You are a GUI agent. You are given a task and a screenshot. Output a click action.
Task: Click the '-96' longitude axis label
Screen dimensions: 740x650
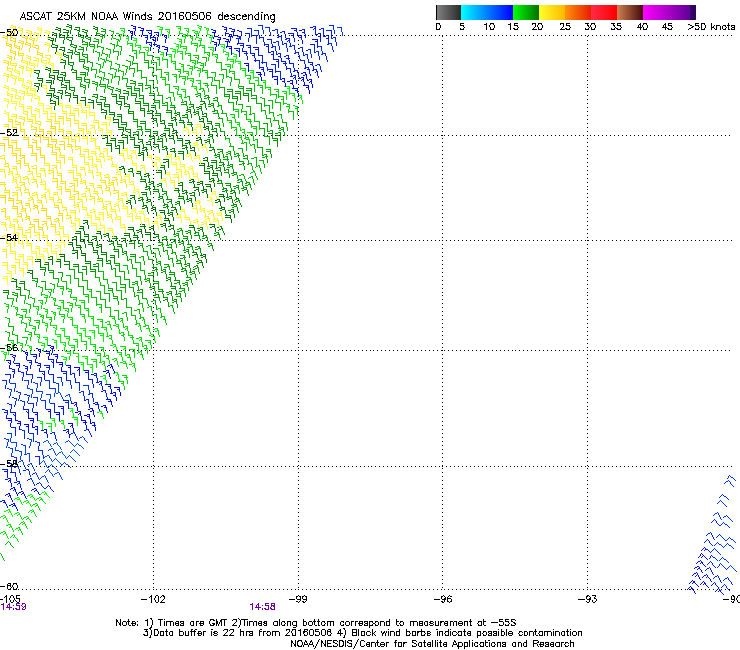click(x=443, y=599)
